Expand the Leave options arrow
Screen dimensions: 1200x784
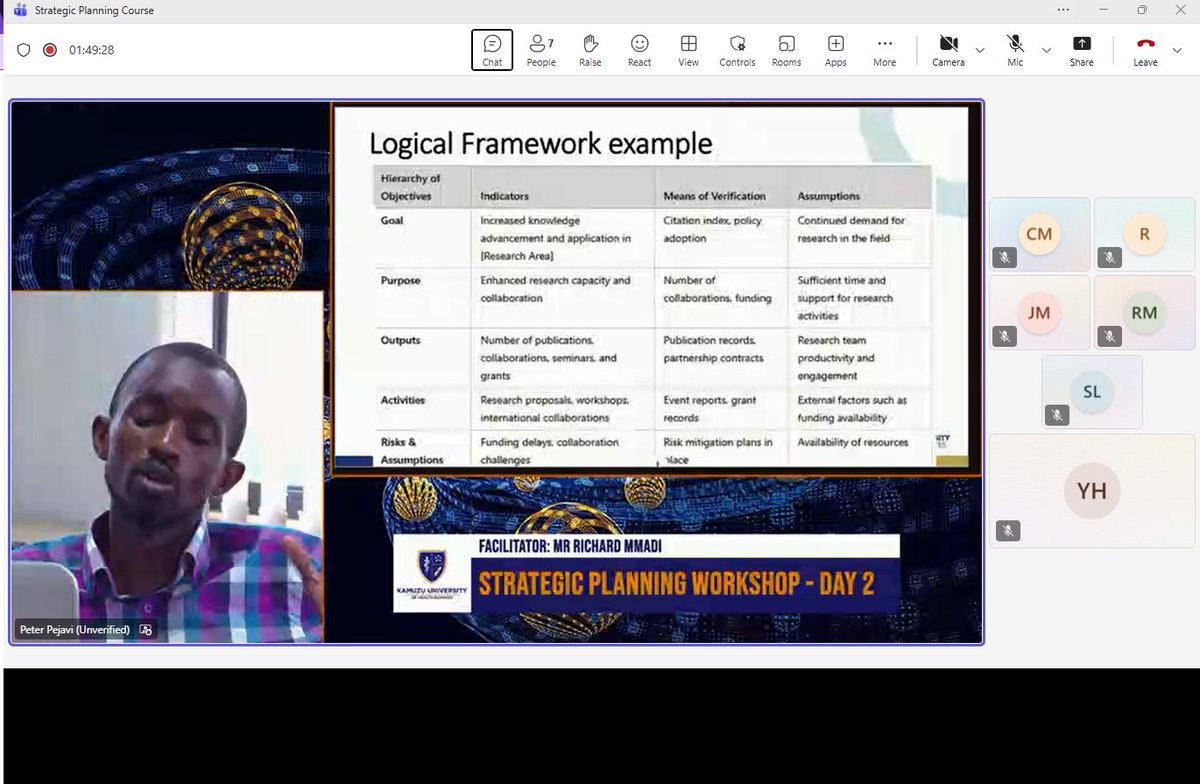1177,50
